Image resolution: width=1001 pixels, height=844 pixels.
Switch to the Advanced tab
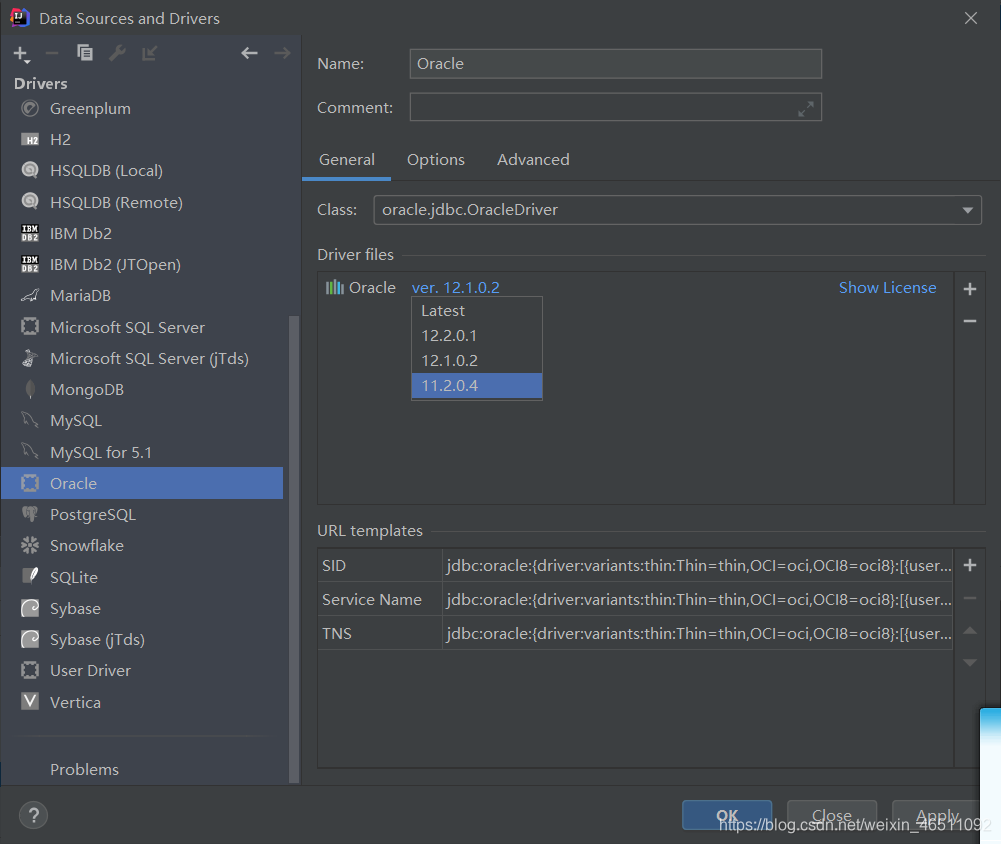pyautogui.click(x=533, y=160)
